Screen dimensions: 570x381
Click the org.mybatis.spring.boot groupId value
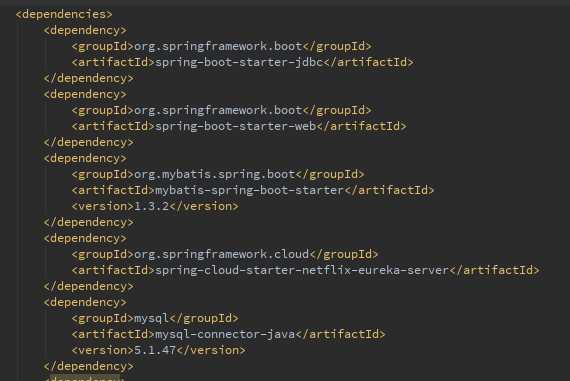[x=214, y=174]
